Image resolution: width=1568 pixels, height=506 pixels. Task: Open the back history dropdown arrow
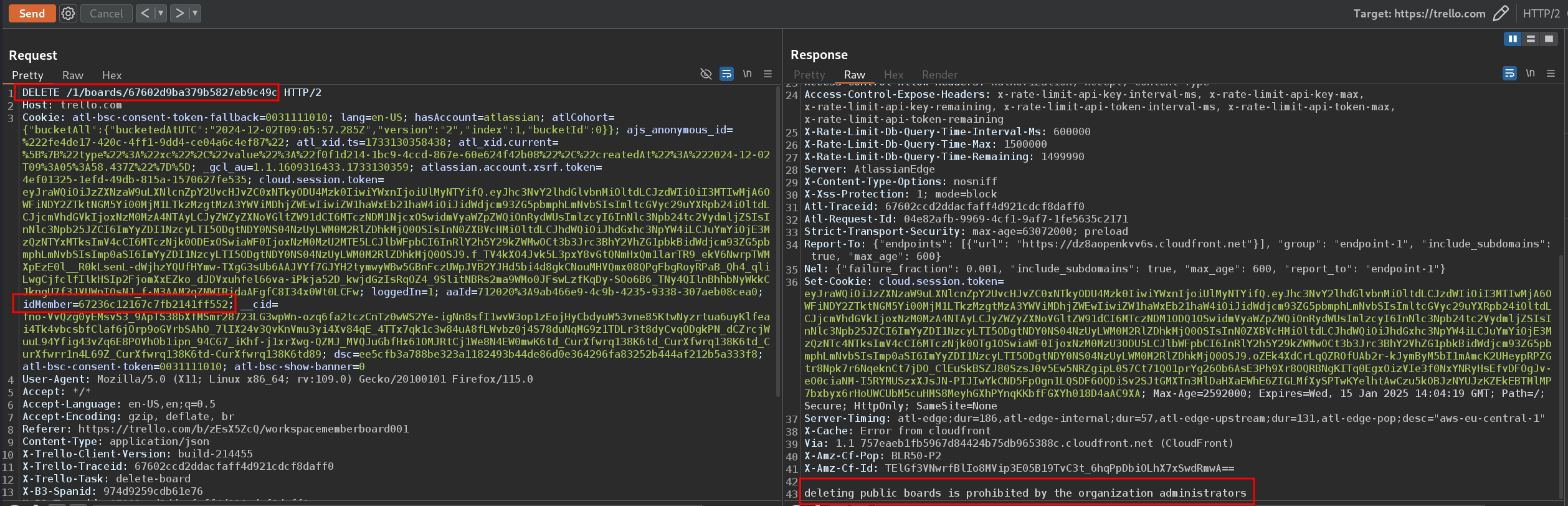[160, 13]
